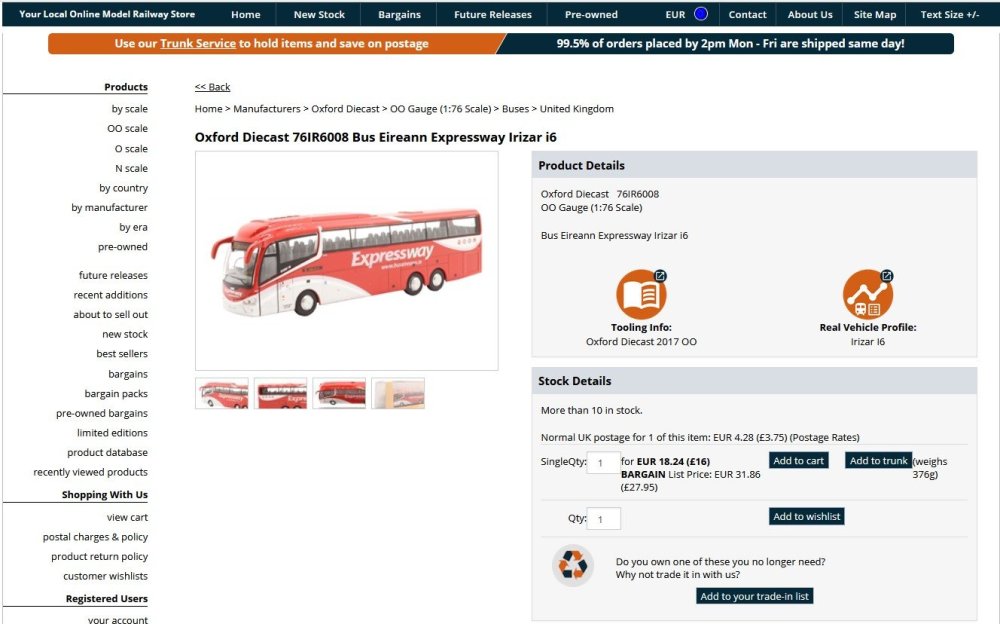Open the New Stock menu
The image size is (1000, 624).
[319, 14]
